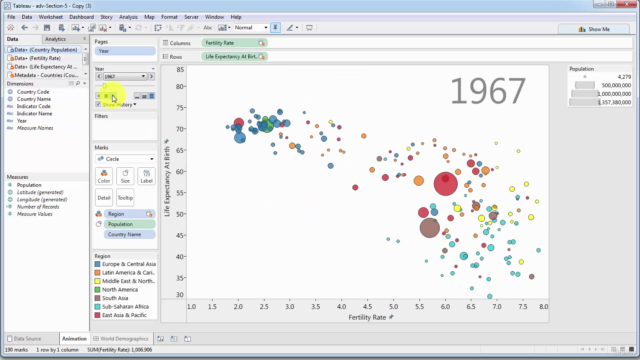Click the Sort Descending icon

180,28
